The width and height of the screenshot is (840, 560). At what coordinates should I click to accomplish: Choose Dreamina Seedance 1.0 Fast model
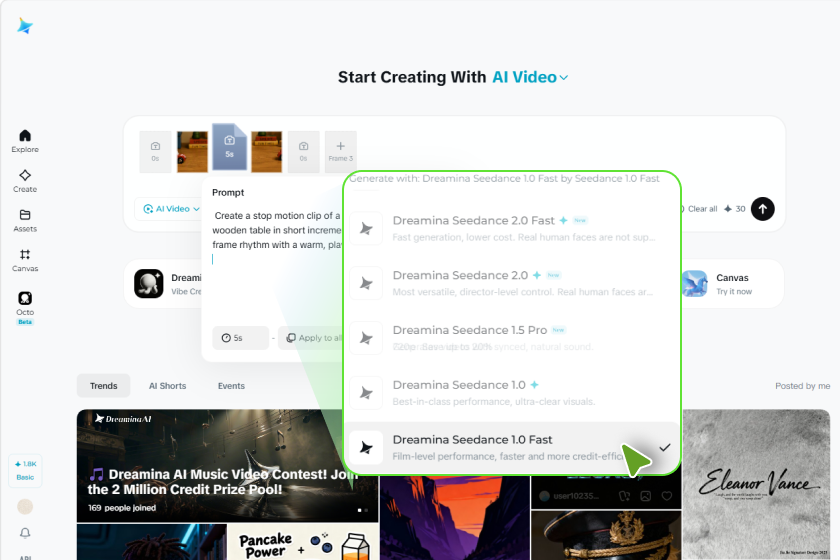[x=512, y=447]
